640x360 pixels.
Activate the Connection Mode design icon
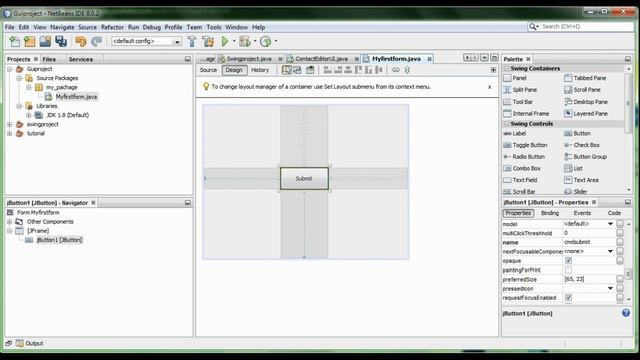click(x=297, y=70)
